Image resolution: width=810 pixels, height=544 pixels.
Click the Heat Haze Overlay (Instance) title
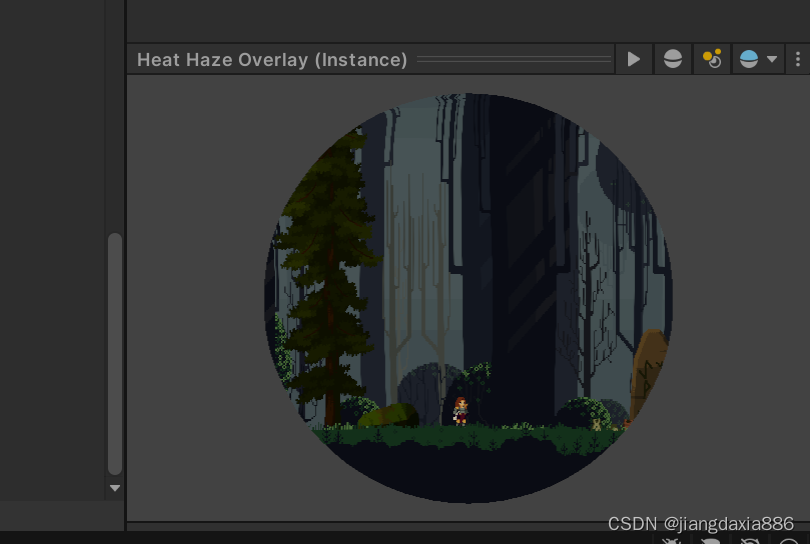point(272,60)
